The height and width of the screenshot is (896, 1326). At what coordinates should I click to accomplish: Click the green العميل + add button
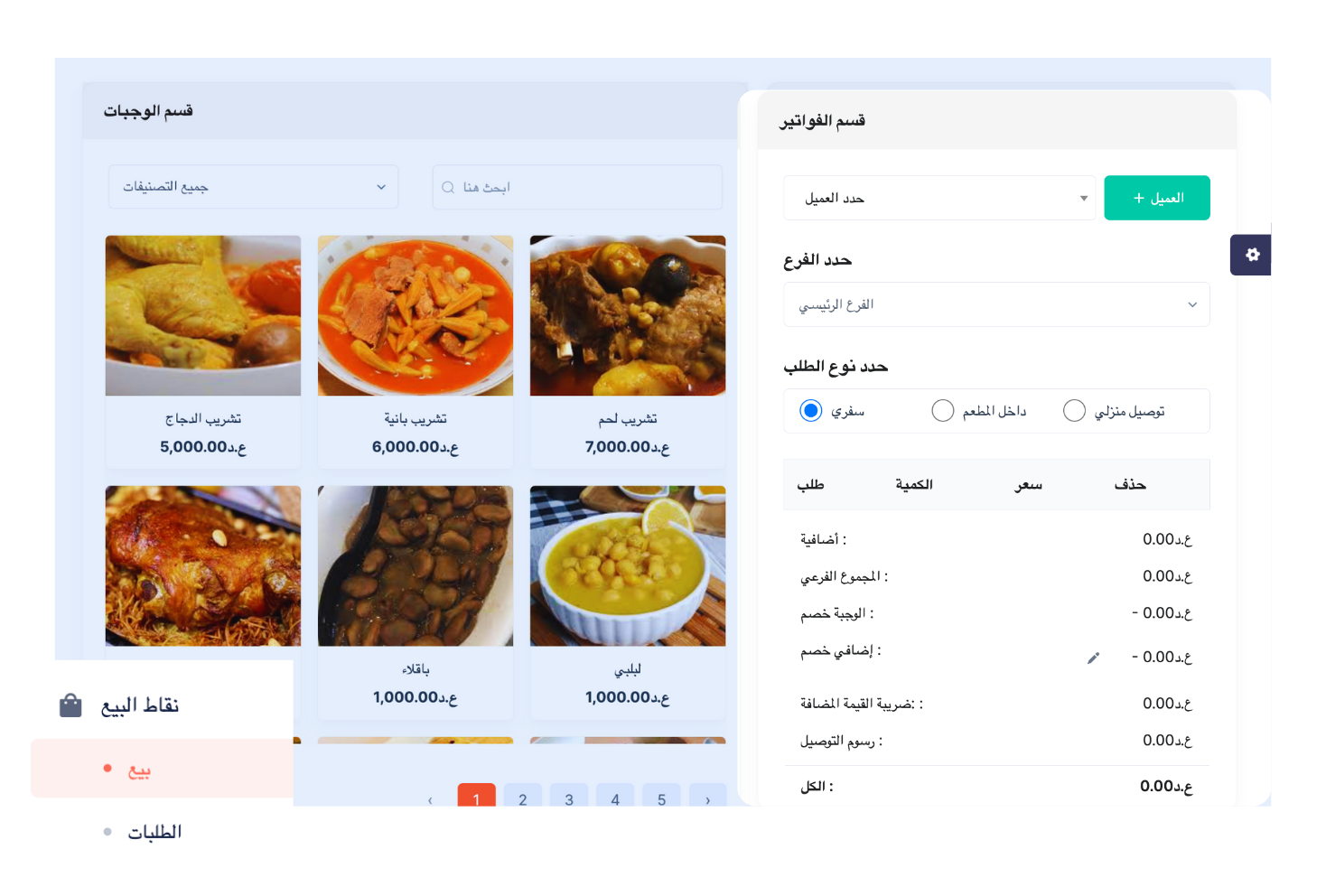tap(1157, 198)
